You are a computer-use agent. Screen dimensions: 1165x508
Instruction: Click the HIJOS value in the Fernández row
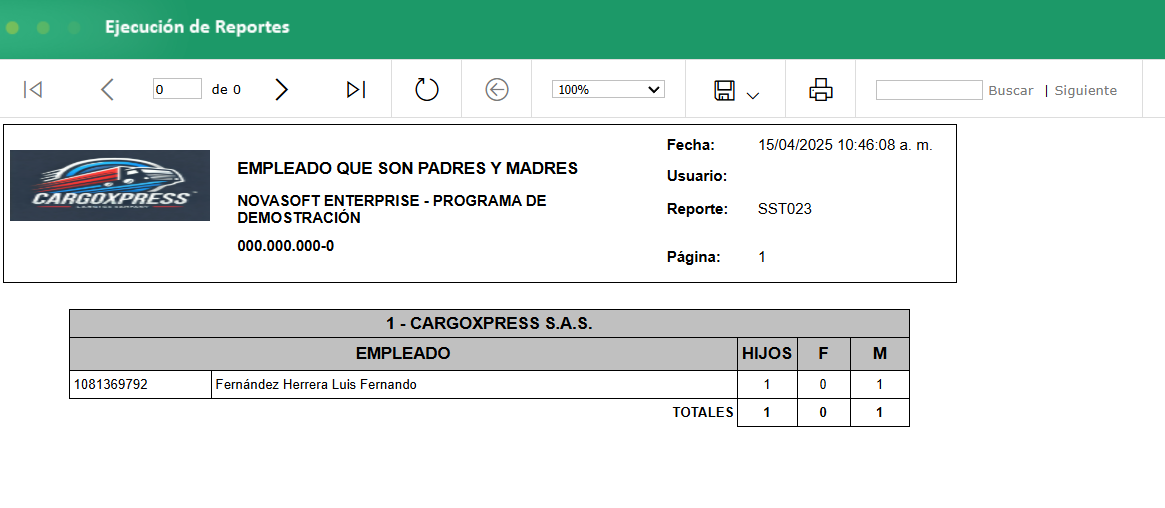click(767, 385)
